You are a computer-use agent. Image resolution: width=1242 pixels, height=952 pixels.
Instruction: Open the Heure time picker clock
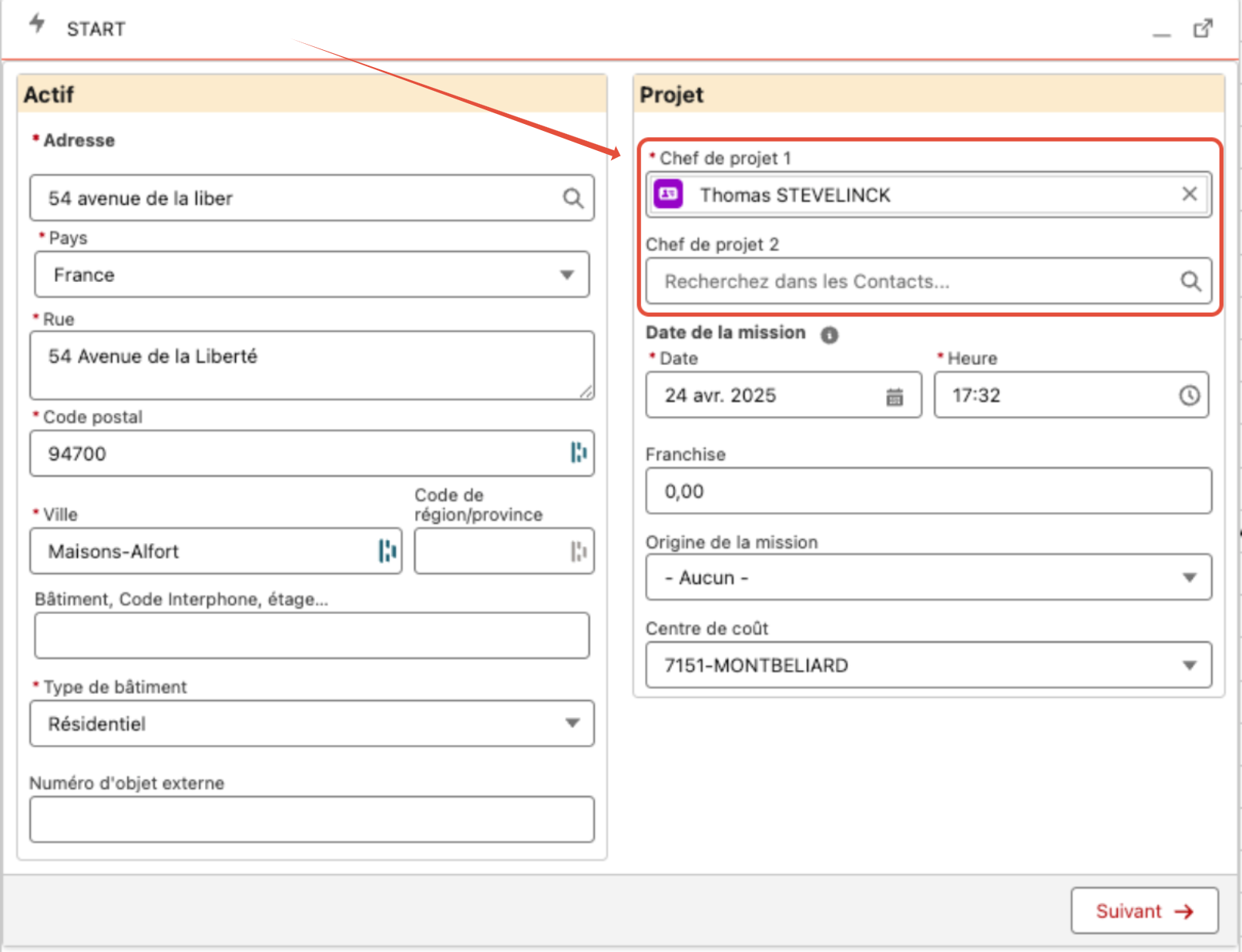tap(1190, 395)
